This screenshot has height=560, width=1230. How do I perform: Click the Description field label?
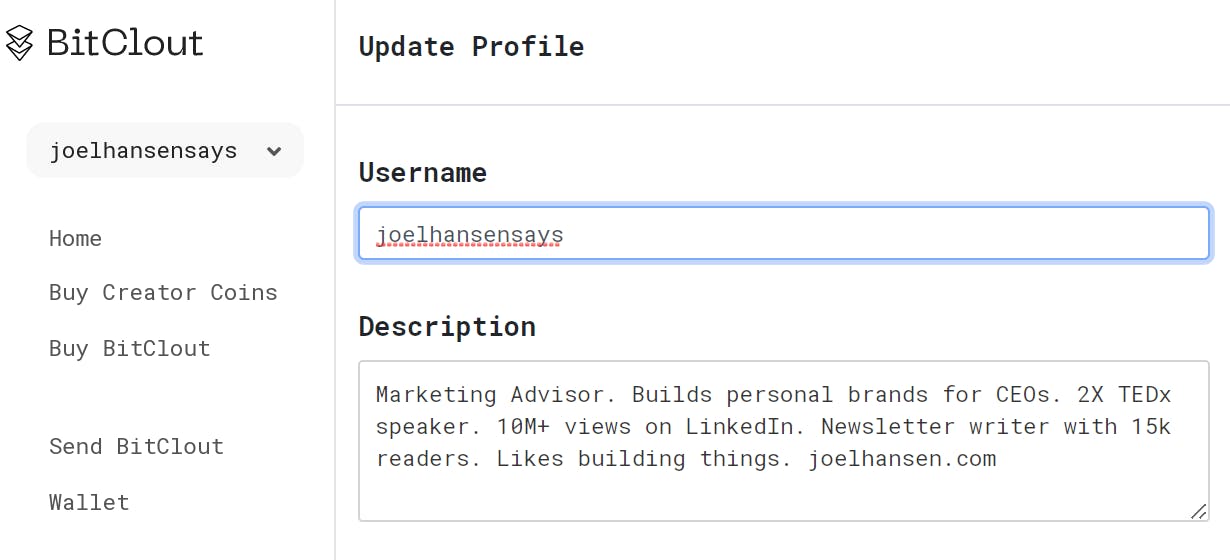(447, 326)
